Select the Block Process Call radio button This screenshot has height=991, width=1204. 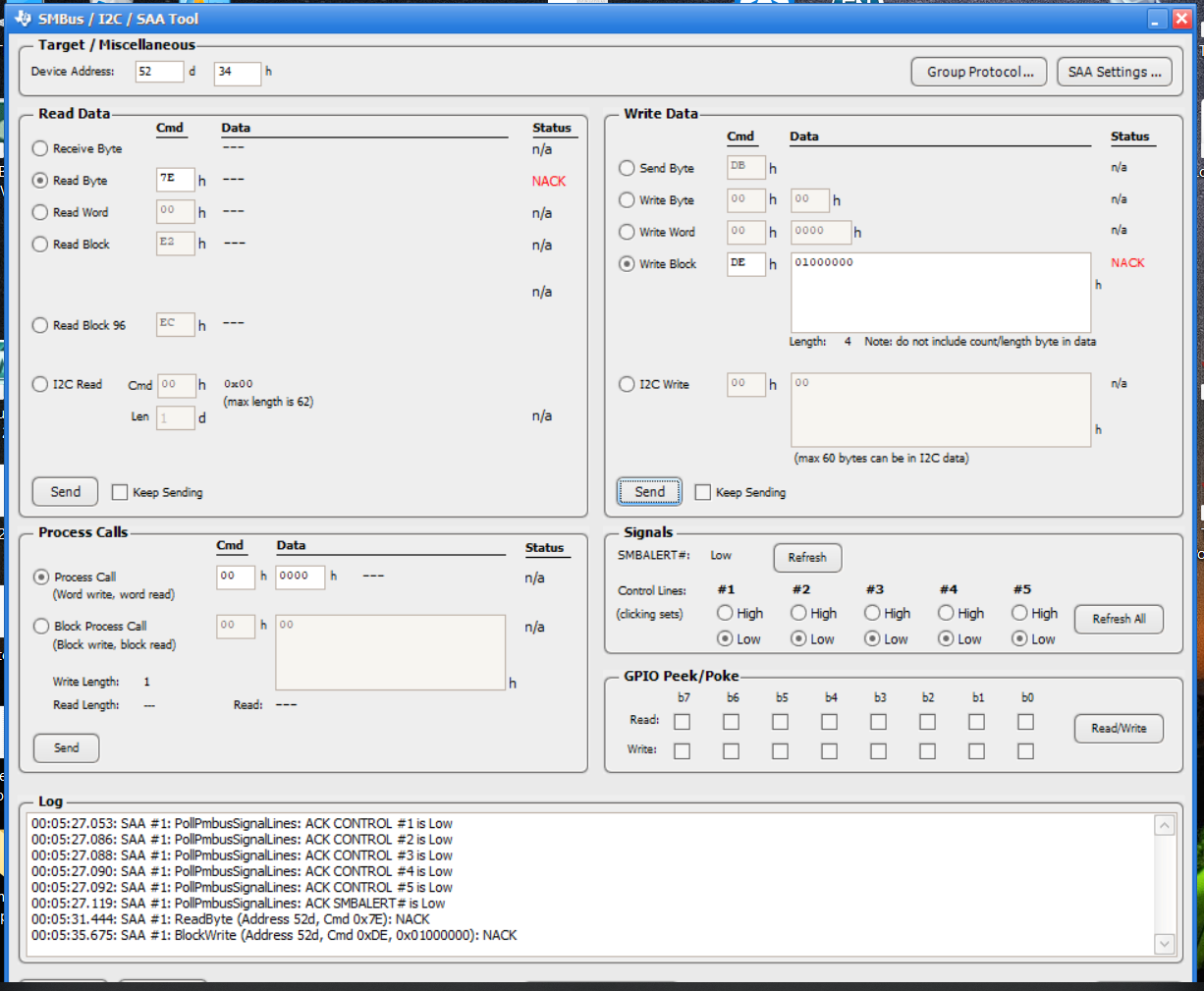click(41, 626)
